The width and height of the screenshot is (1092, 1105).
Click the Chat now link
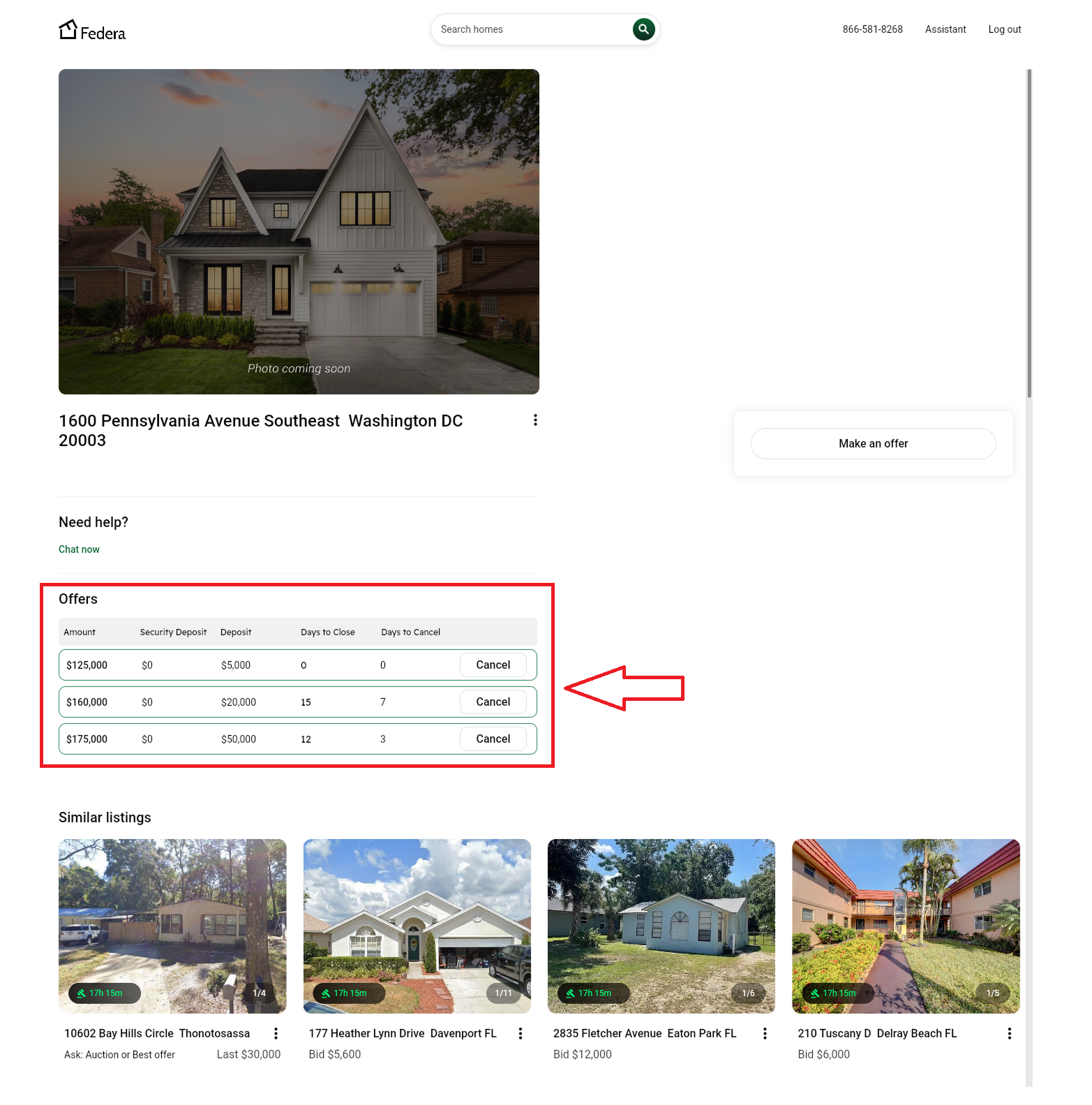pyautogui.click(x=79, y=549)
